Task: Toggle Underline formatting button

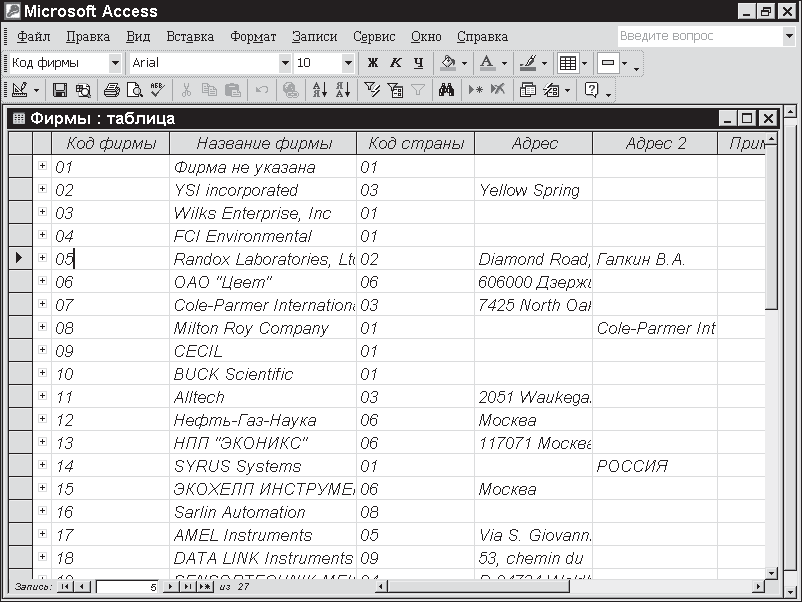Action: (x=418, y=63)
